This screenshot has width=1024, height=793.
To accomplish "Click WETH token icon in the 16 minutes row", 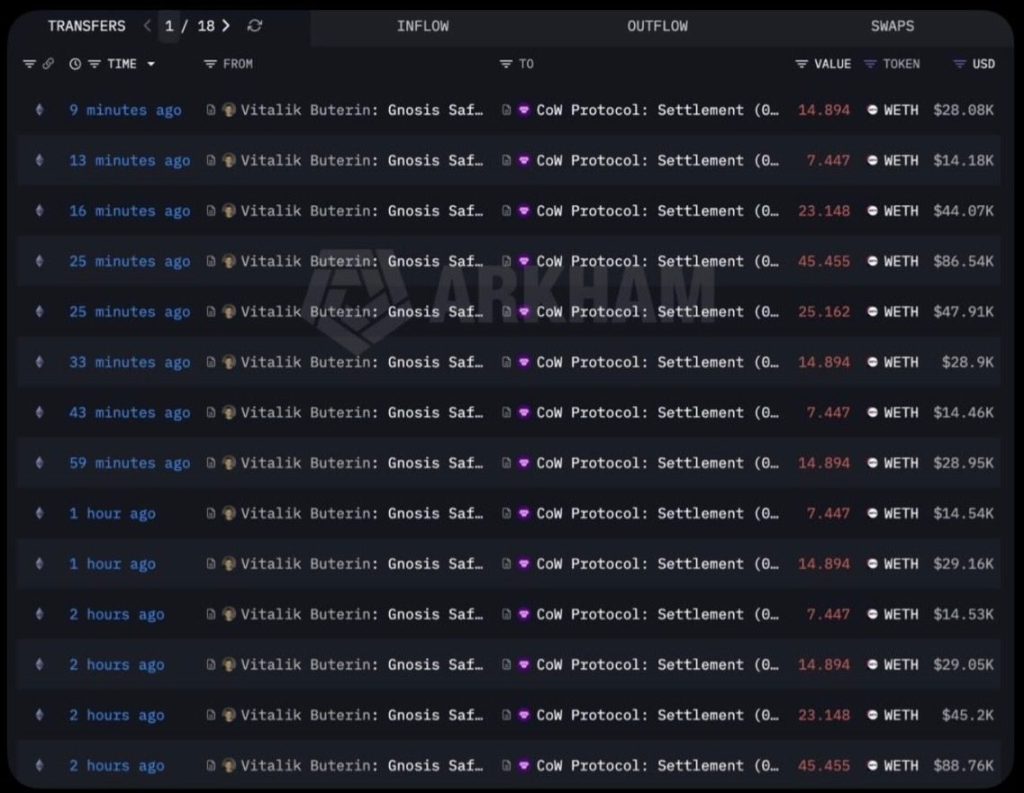I will pyautogui.click(x=872, y=211).
